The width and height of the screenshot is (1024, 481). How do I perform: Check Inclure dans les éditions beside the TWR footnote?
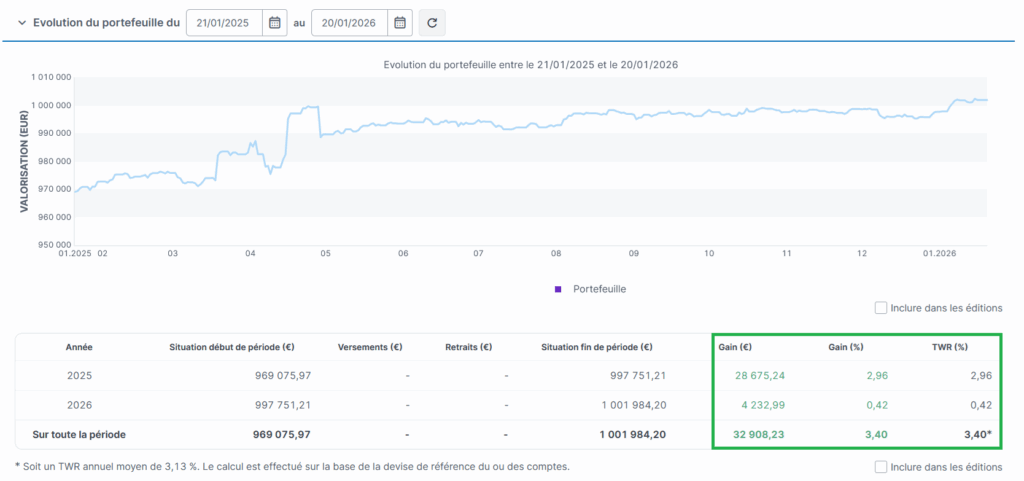click(x=880, y=467)
